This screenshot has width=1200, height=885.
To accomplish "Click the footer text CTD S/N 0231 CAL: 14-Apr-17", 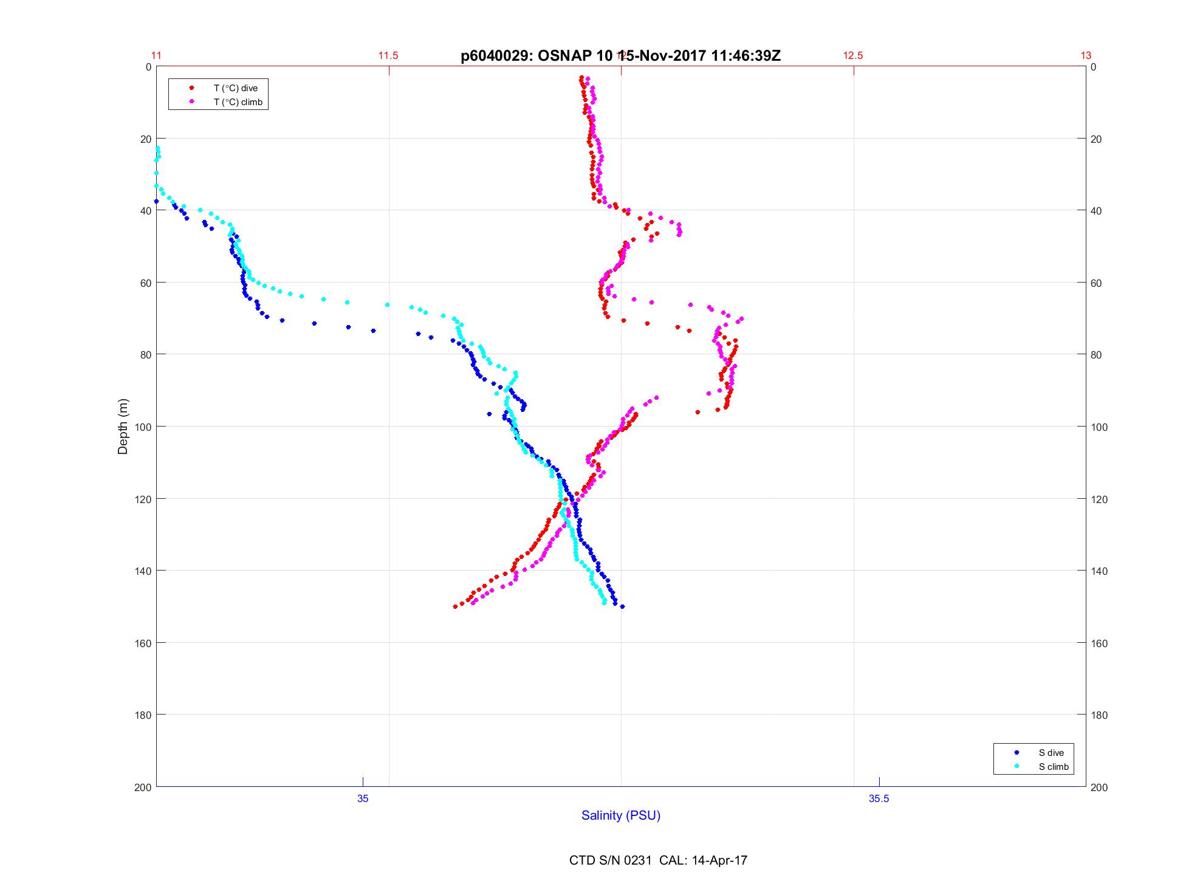I will [x=657, y=860].
